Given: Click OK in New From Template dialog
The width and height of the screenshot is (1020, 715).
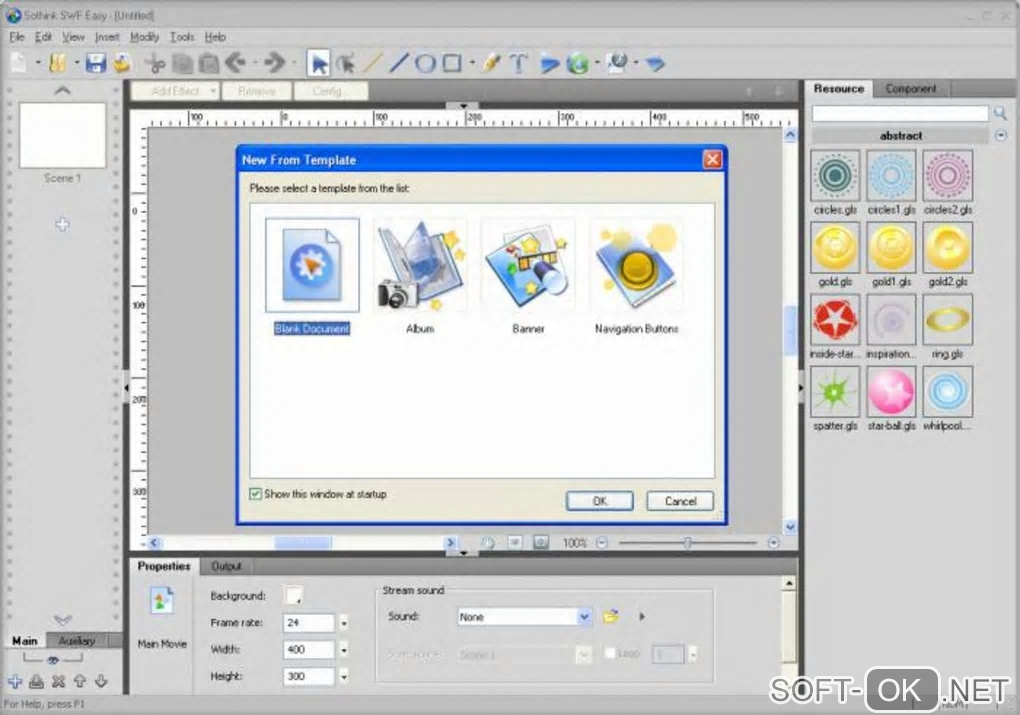Looking at the screenshot, I should coord(600,501).
